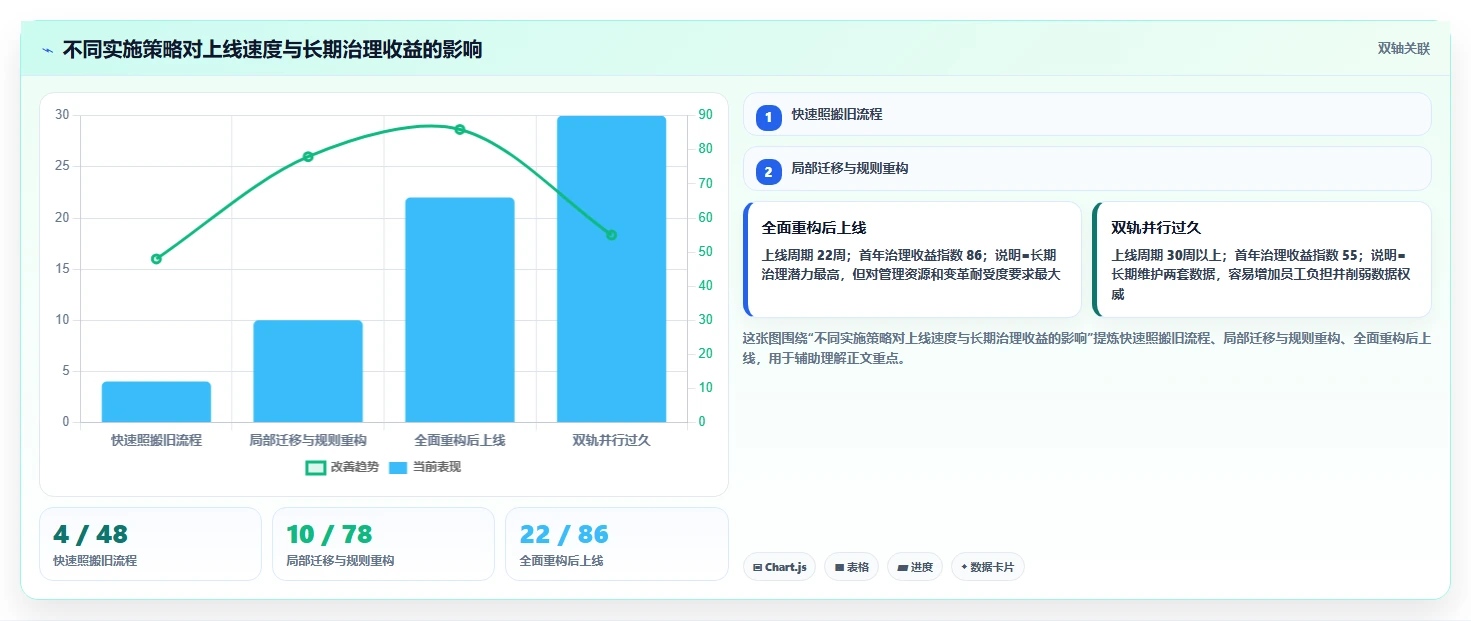This screenshot has height=621, width=1471.
Task: Click the lightning icon beside the title
Action: coord(48,49)
